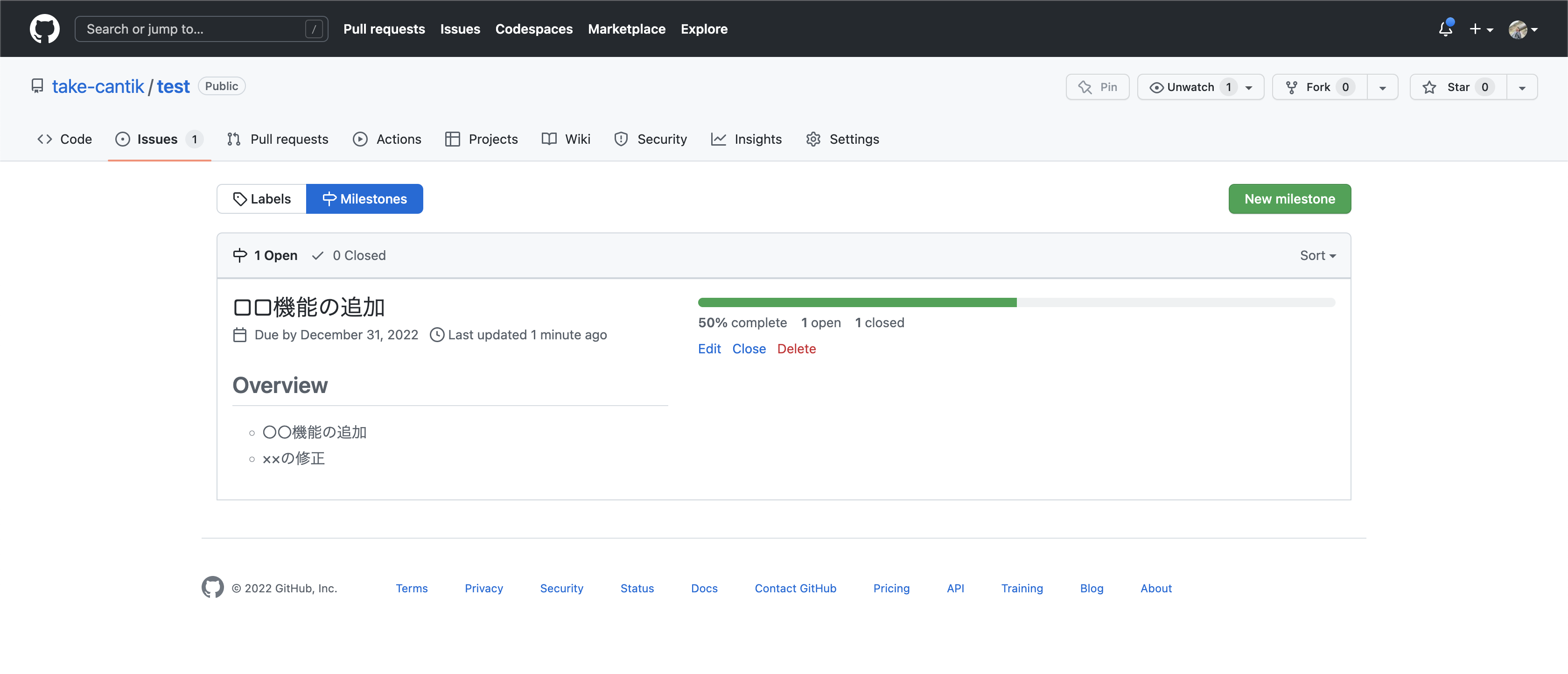Show the 0 Closed milestones filter
Screen dimensions: 1568x674
coord(350,256)
